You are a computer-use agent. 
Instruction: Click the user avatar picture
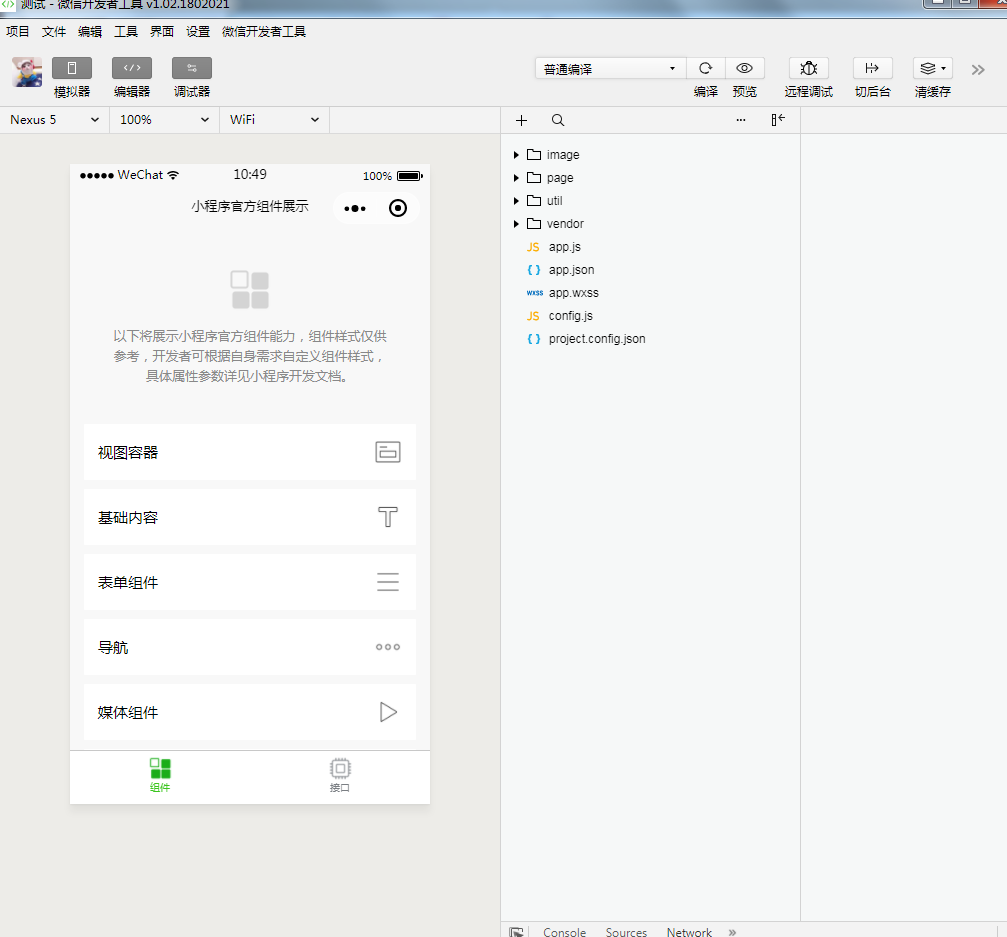pos(27,72)
